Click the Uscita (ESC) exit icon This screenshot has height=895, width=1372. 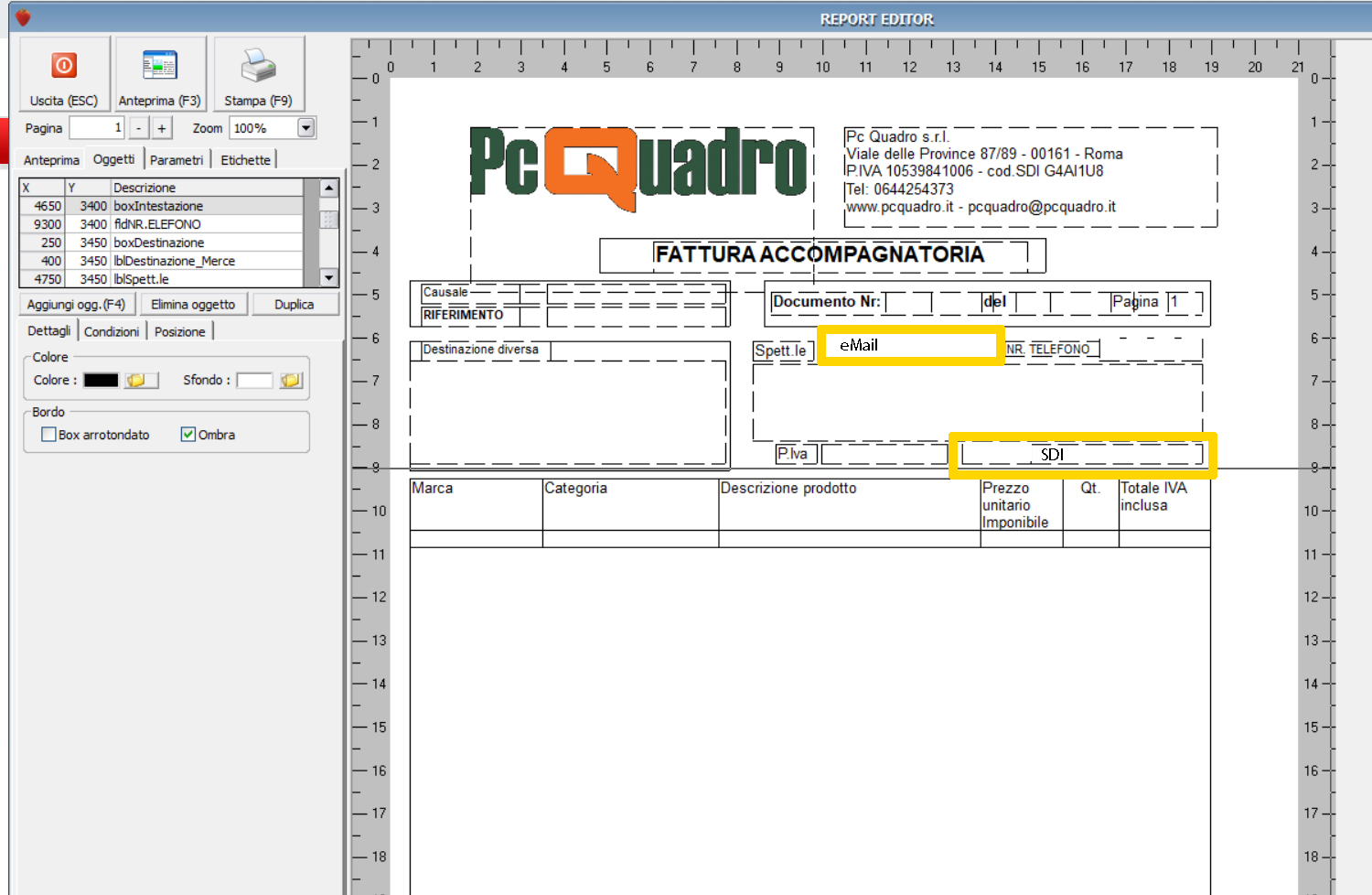pos(64,66)
